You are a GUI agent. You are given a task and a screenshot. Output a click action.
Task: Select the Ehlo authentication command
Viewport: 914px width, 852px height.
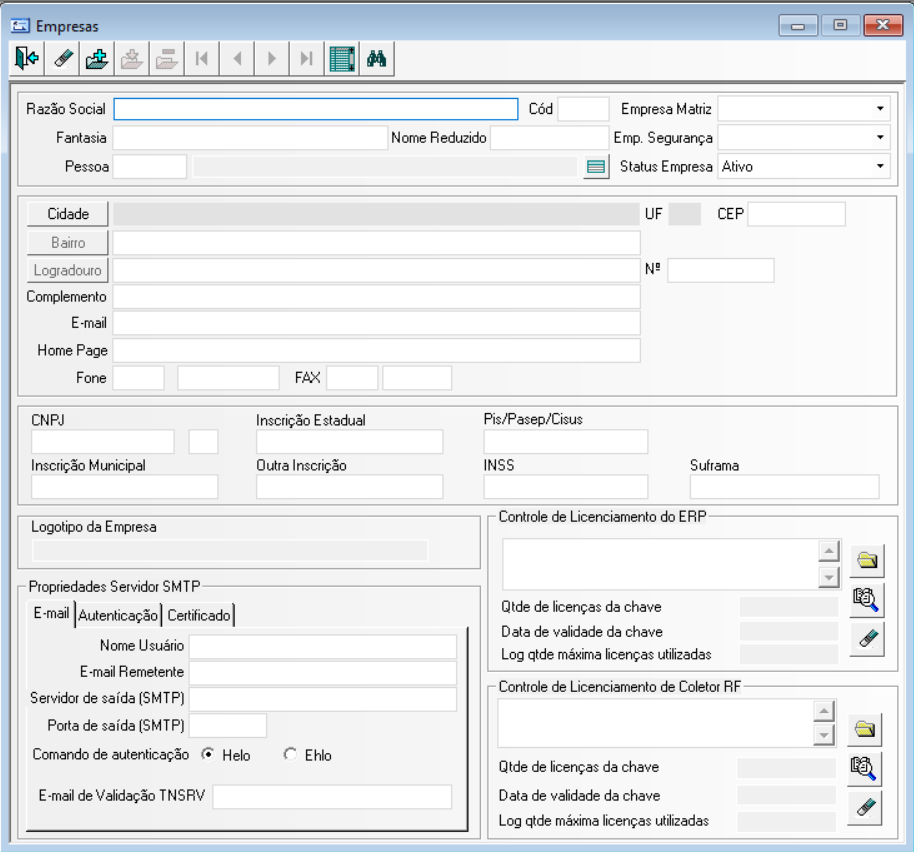point(290,755)
